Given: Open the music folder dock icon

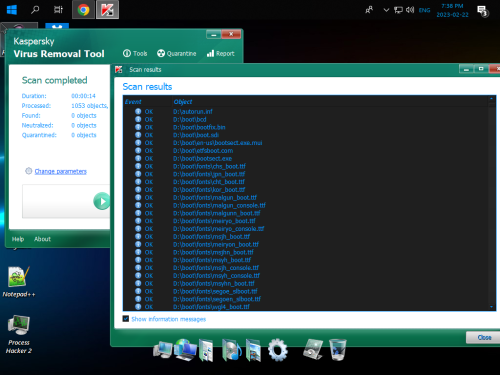Looking at the screenshot, I should coord(232,350).
